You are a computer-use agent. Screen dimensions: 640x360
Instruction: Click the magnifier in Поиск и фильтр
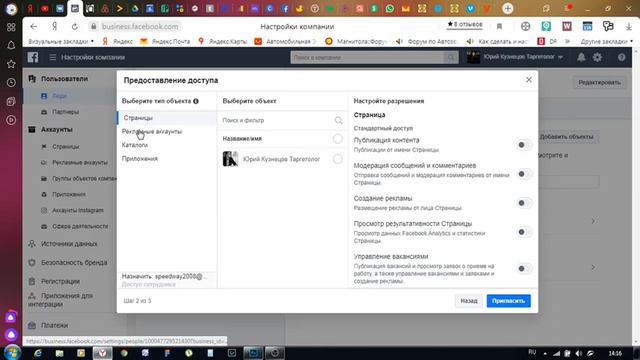338,120
